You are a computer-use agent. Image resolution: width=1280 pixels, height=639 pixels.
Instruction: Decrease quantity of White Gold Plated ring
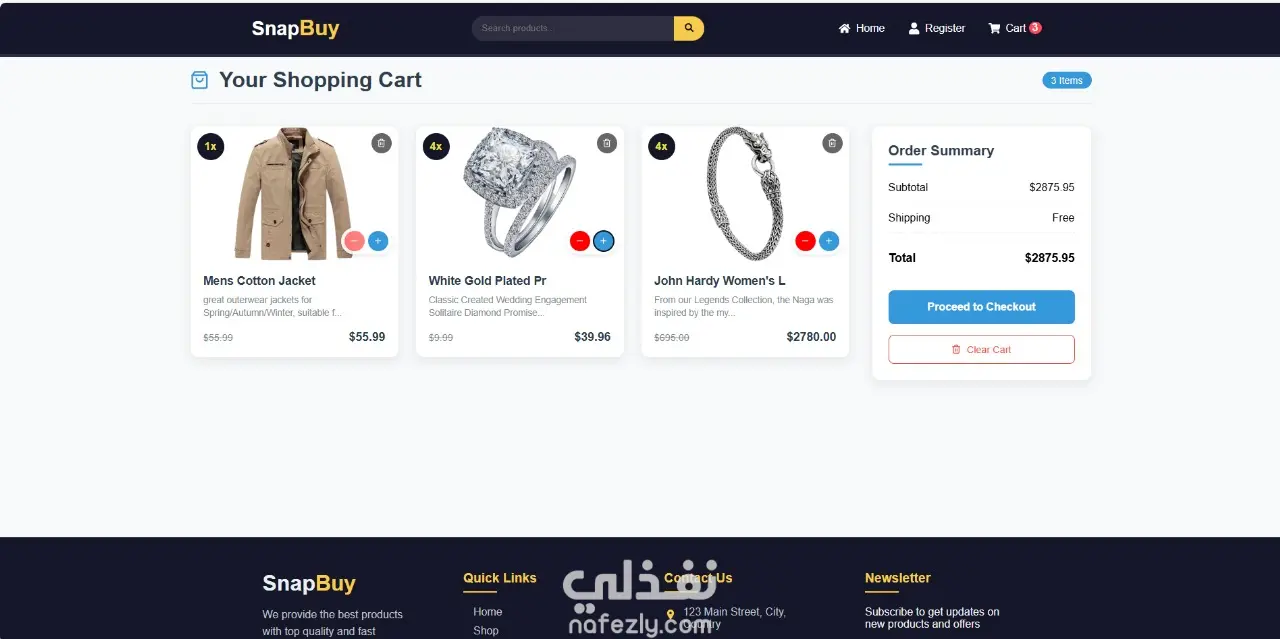coord(580,241)
